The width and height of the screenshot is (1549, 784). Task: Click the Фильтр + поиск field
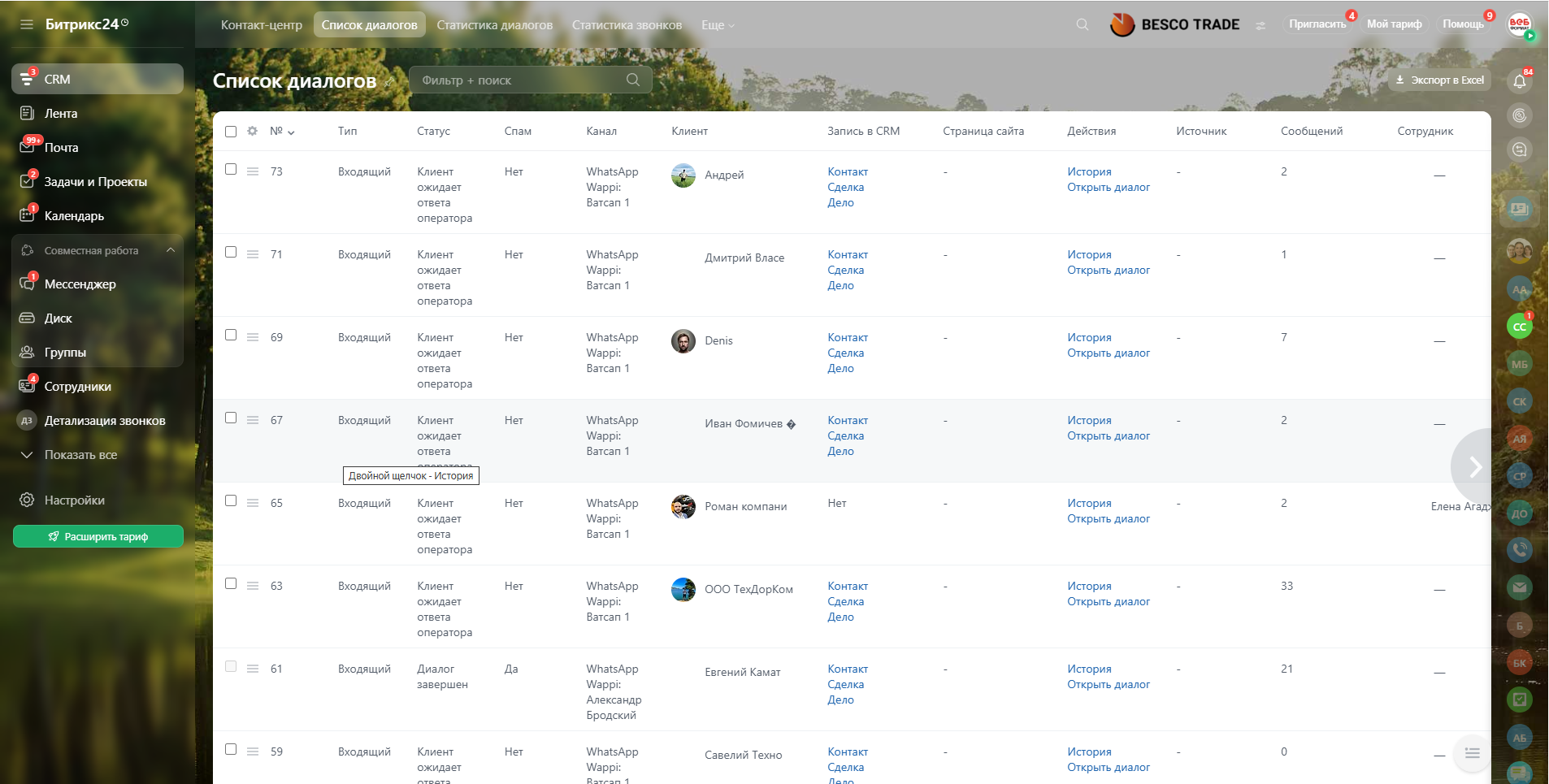520,80
